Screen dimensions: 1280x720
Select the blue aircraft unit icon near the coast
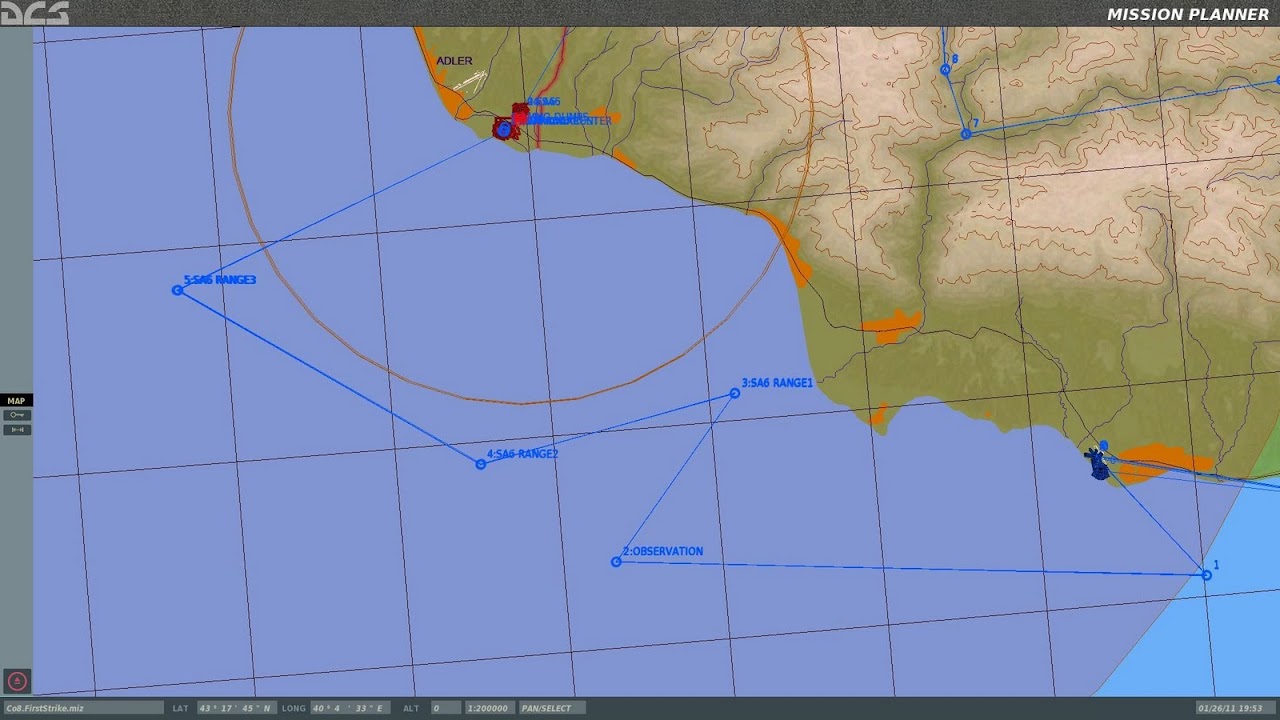tap(1098, 463)
